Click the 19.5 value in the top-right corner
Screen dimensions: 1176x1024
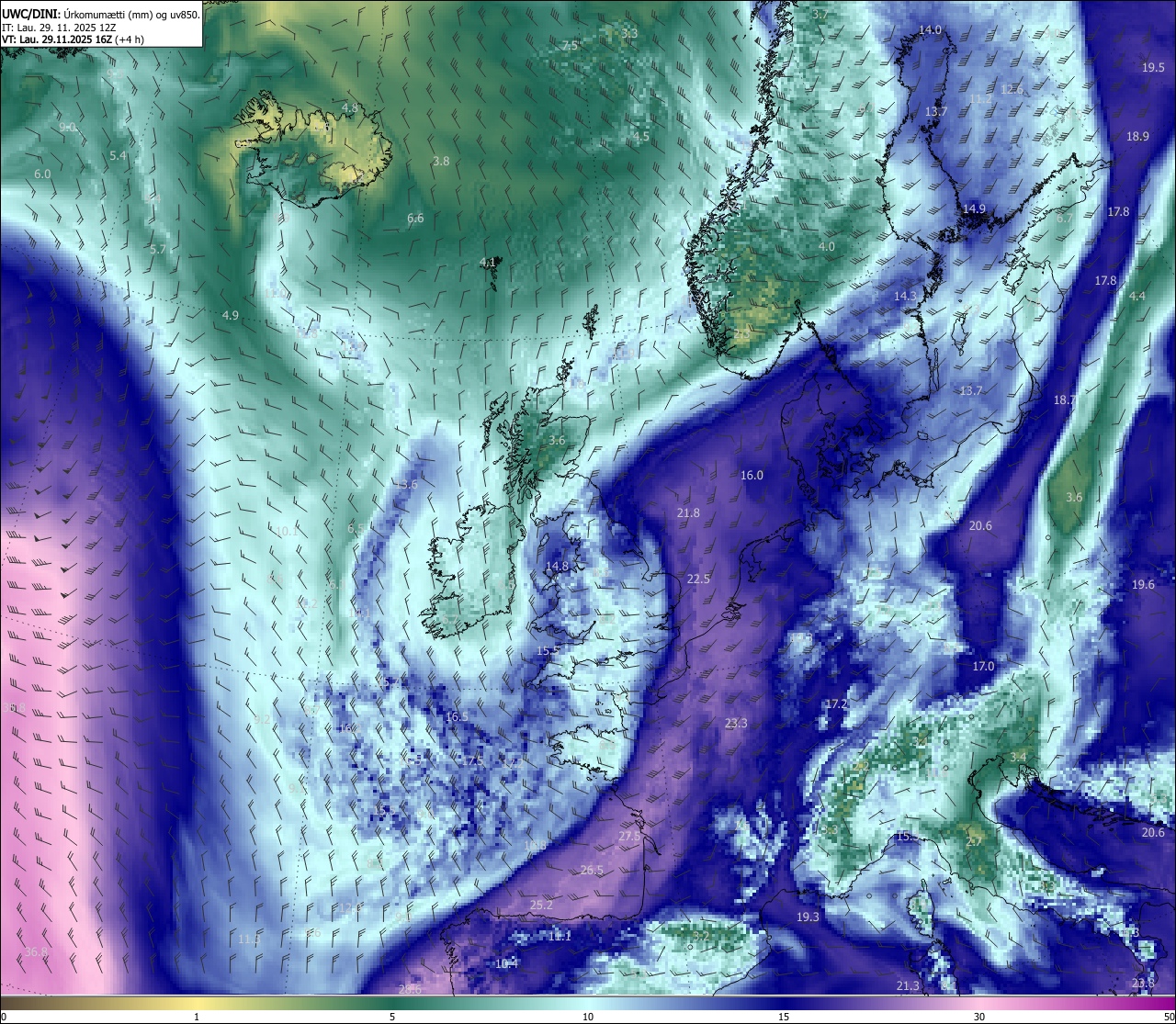[1153, 67]
